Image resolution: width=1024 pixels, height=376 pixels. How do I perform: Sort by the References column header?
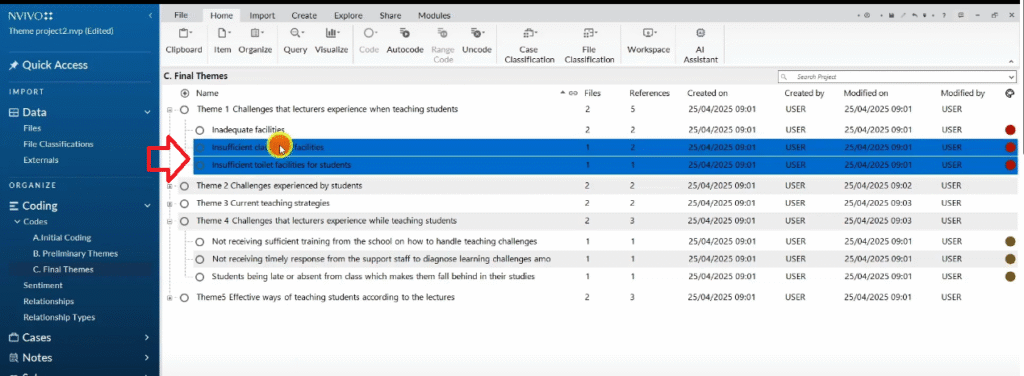coord(649,93)
